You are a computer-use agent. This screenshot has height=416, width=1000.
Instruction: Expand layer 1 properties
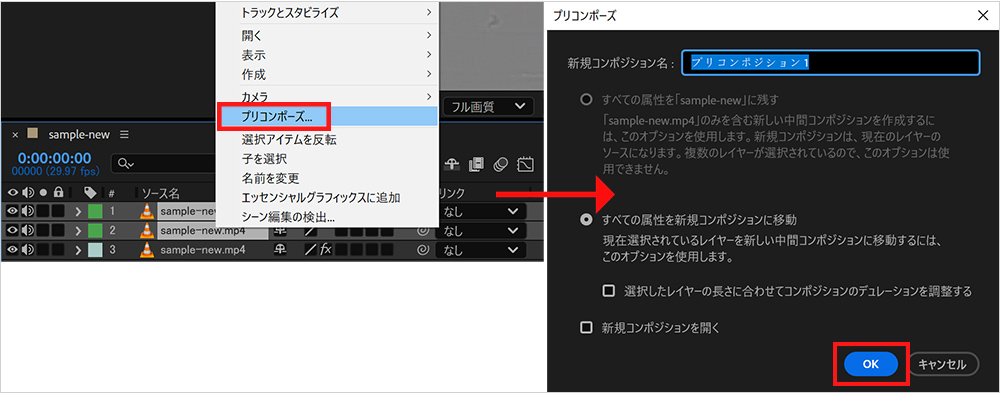tap(78, 211)
